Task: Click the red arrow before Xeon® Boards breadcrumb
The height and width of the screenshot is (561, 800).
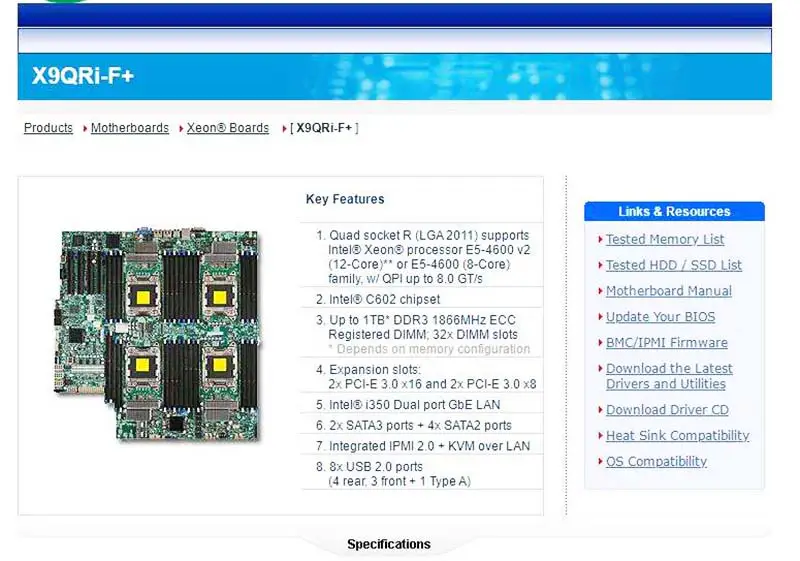Action: (181, 129)
